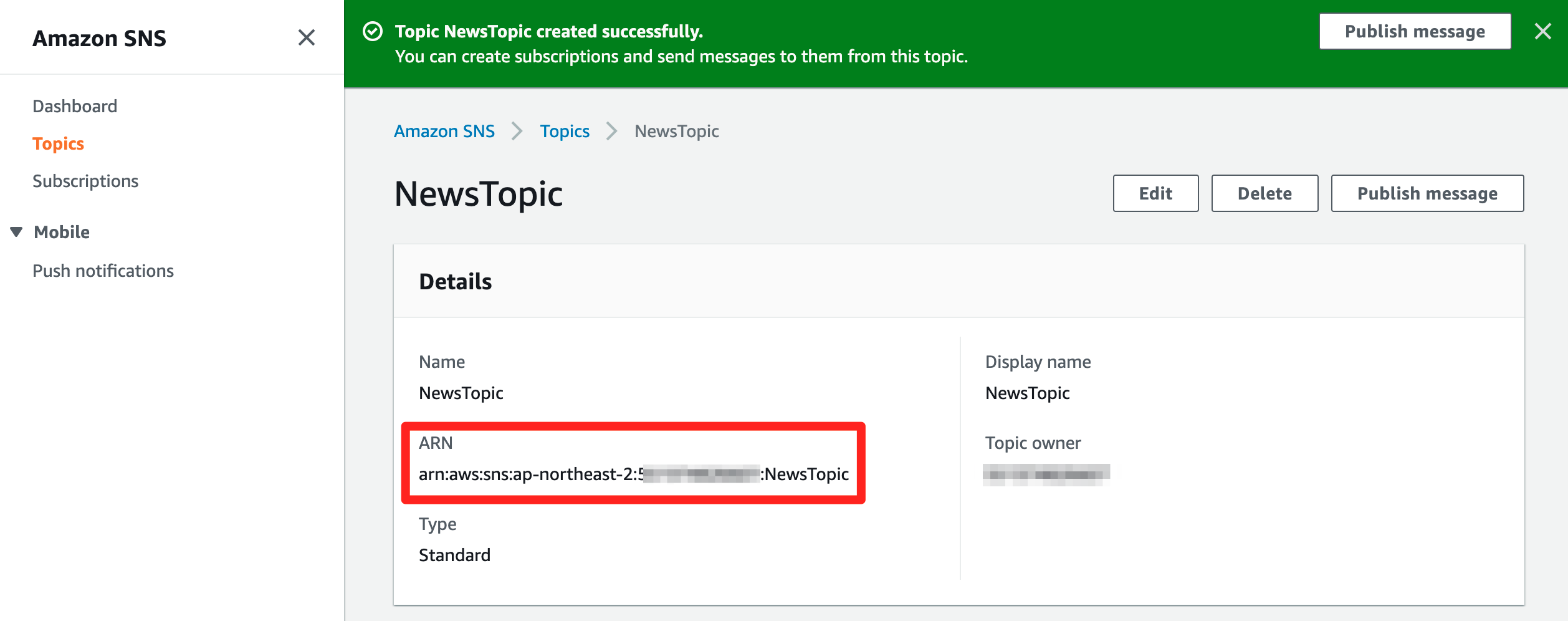Click the Type label
The height and width of the screenshot is (621, 1568).
[x=437, y=524]
